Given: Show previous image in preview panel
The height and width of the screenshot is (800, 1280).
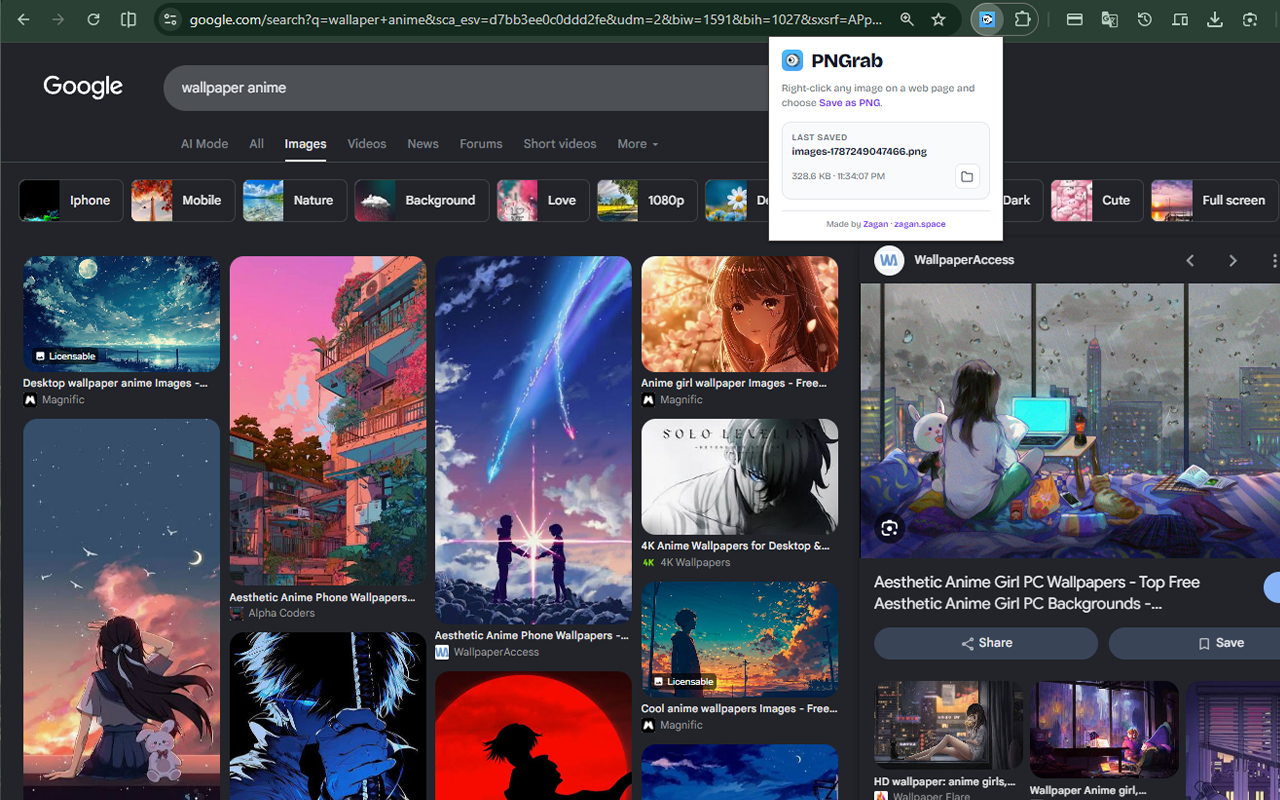Looking at the screenshot, I should click(x=1190, y=260).
